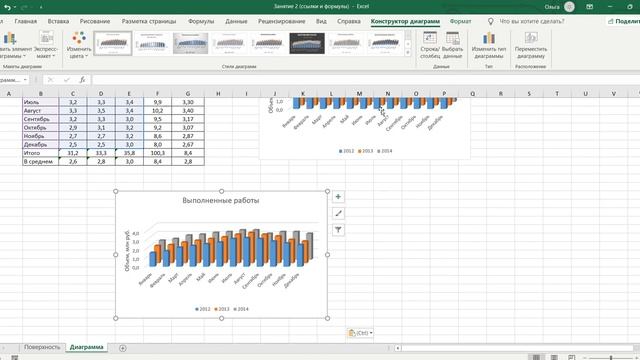Image resolution: width=640 pixels, height=360 pixels.
Task: Click the zoom slider in status bar
Action: coord(611,358)
